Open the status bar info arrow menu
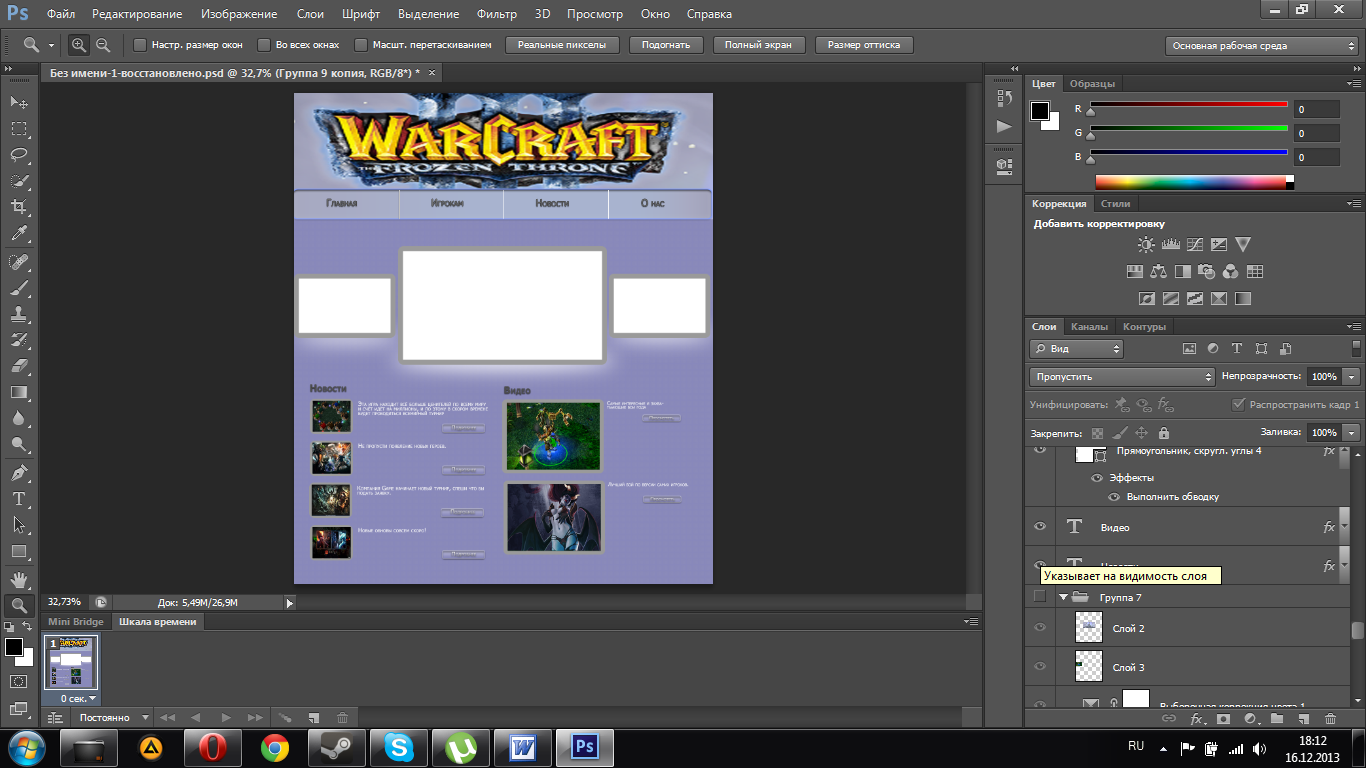 point(290,603)
